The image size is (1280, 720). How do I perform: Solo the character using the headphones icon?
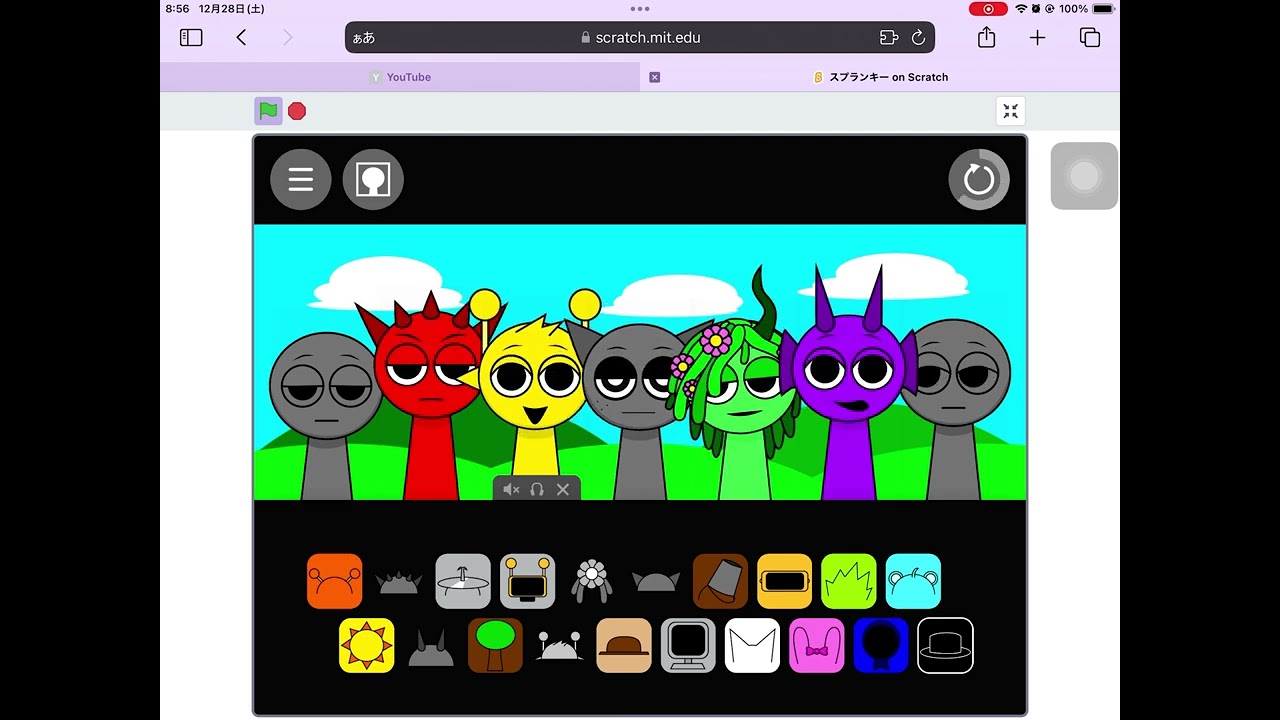[x=537, y=489]
